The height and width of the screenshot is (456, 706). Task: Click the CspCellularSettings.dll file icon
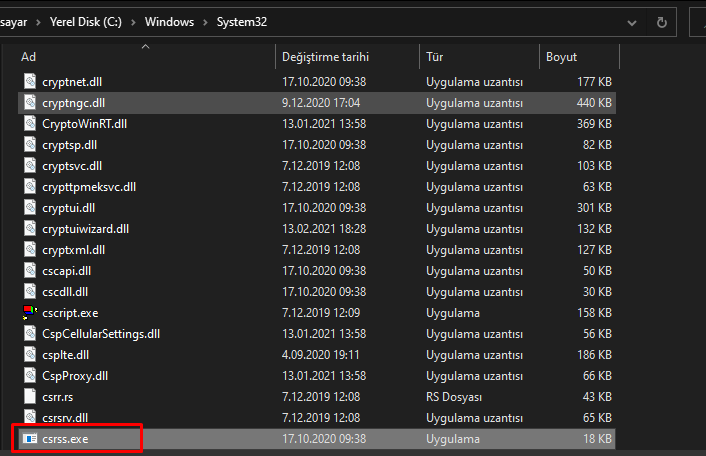click(x=30, y=334)
